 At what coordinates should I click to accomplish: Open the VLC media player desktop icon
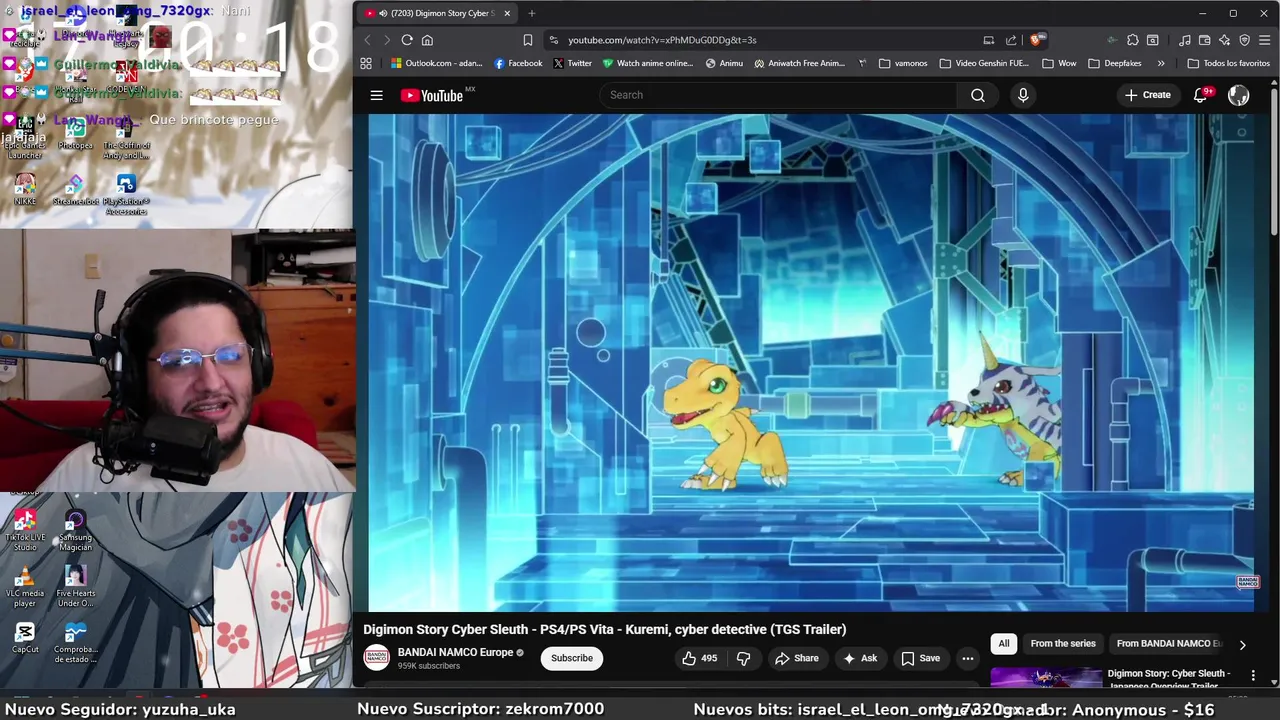[25, 587]
